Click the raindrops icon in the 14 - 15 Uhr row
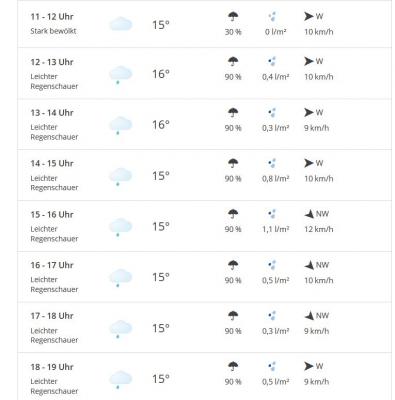 (272, 163)
